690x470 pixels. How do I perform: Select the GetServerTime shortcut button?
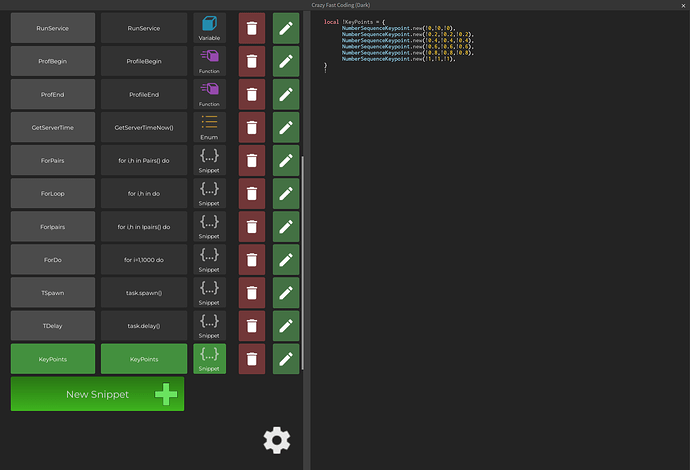pos(53,127)
